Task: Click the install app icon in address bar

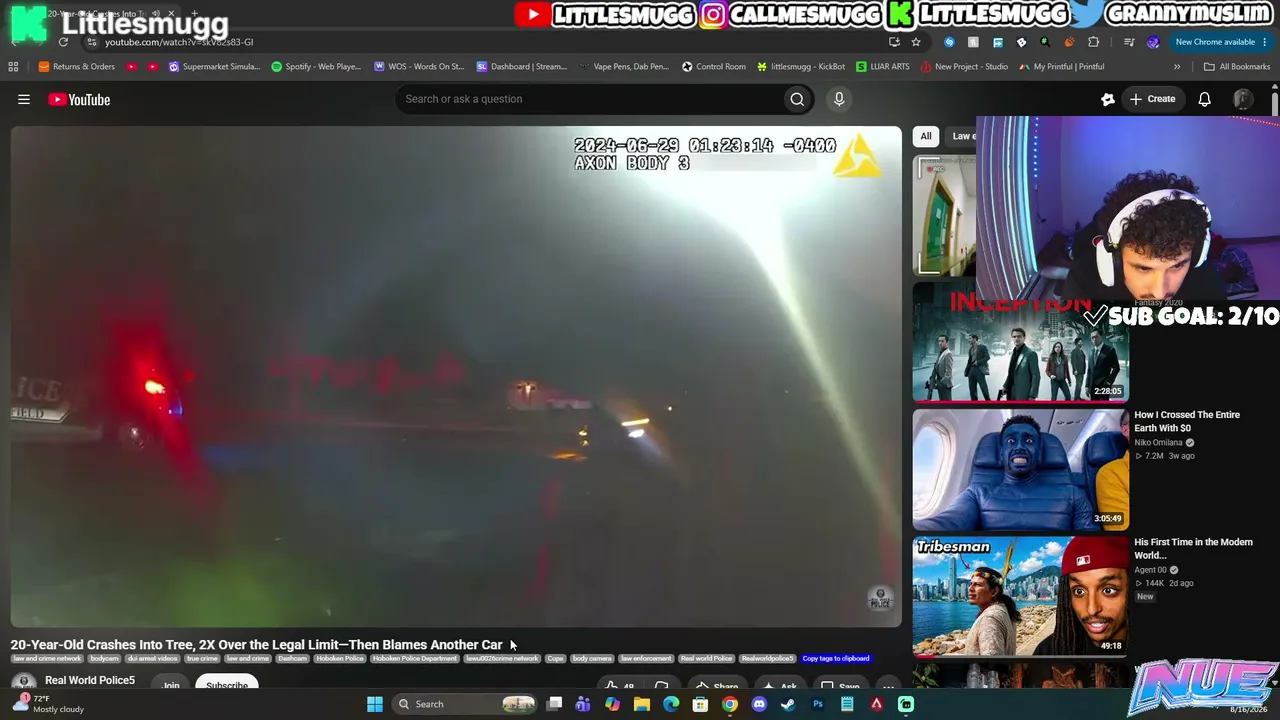Action: pos(894,42)
